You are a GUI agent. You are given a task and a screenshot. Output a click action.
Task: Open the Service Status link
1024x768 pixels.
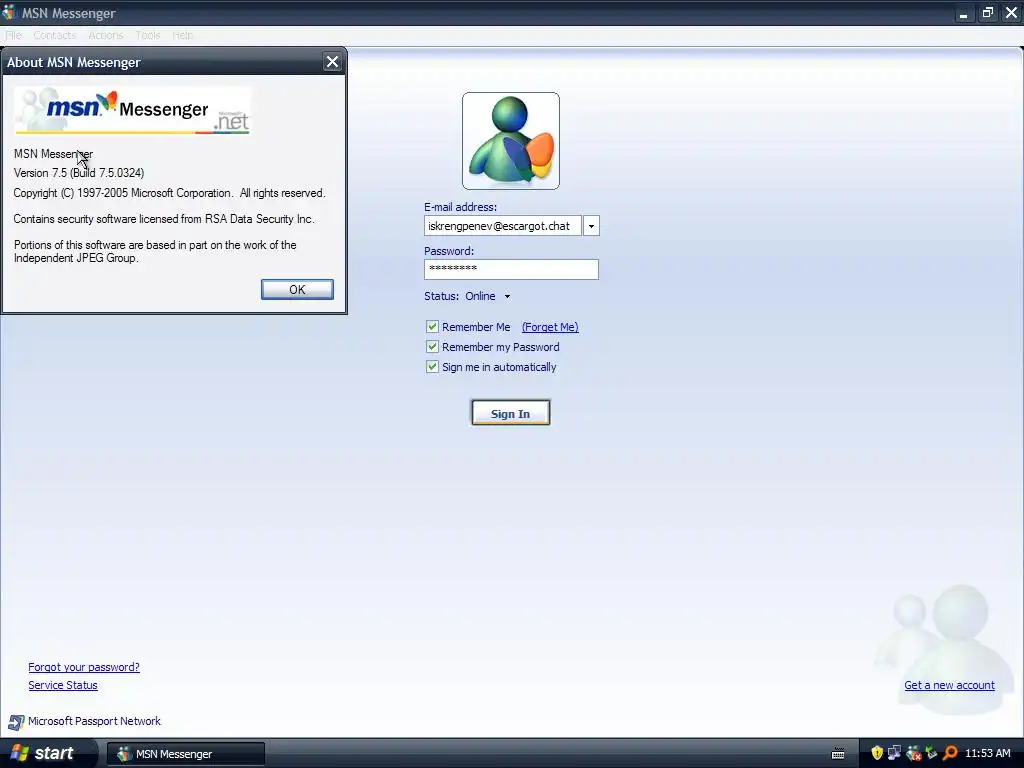tap(63, 685)
